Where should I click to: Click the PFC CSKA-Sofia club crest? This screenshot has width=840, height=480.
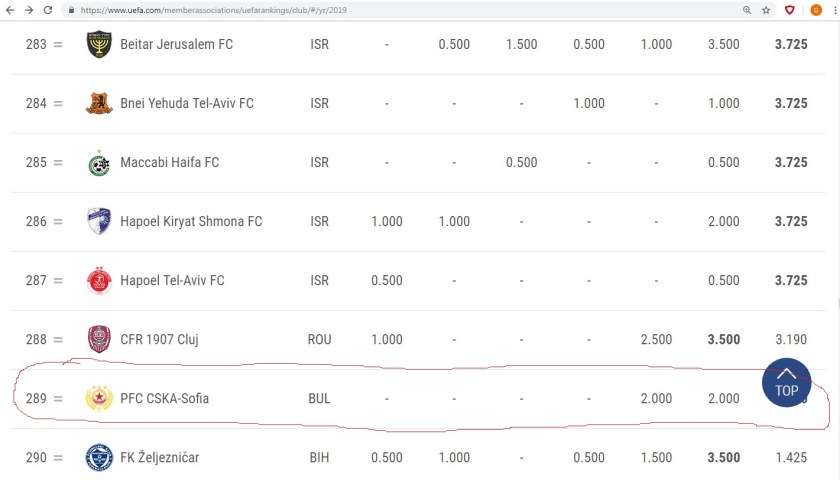[x=99, y=398]
